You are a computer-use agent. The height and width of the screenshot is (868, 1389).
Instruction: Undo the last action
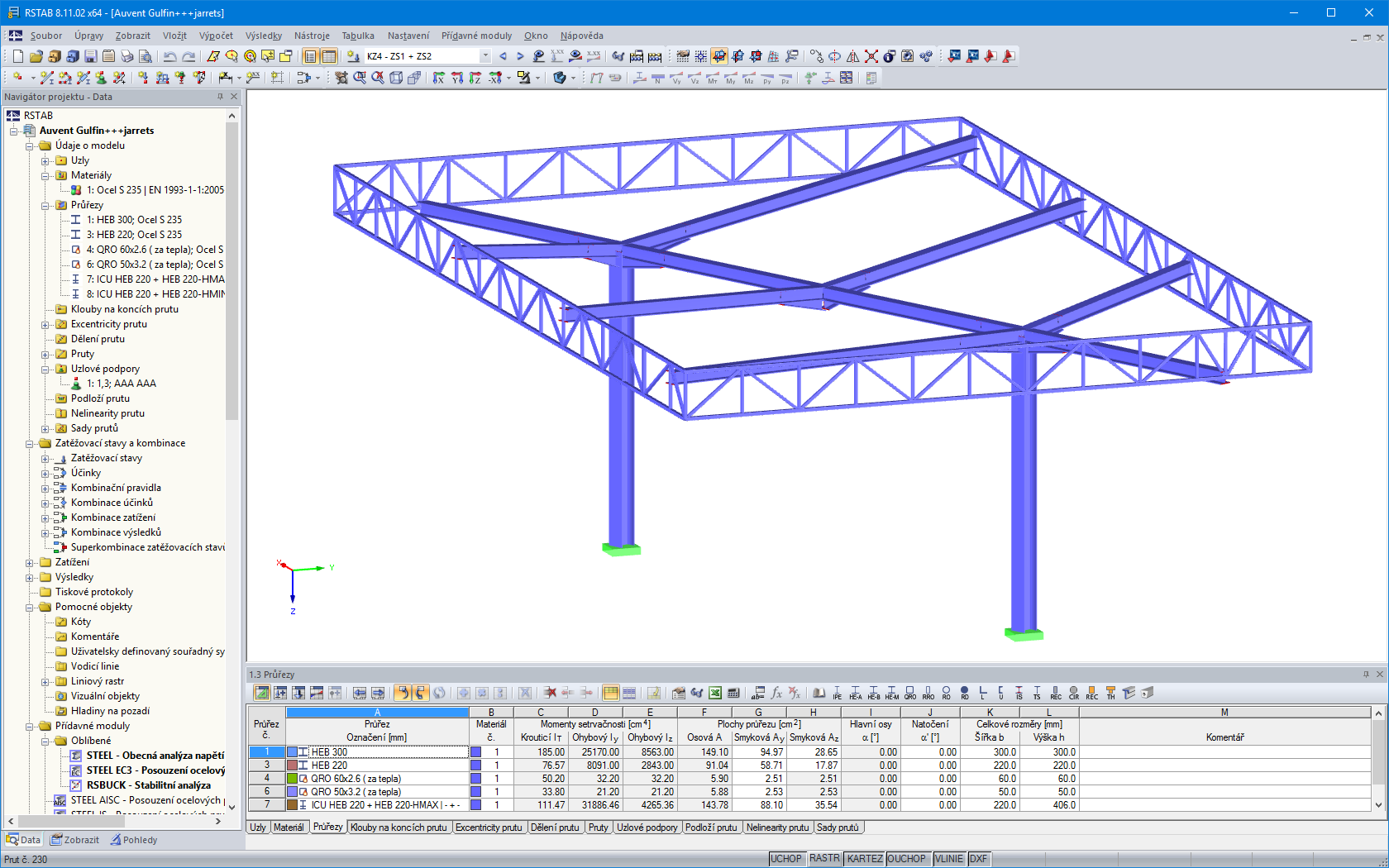click(x=170, y=56)
